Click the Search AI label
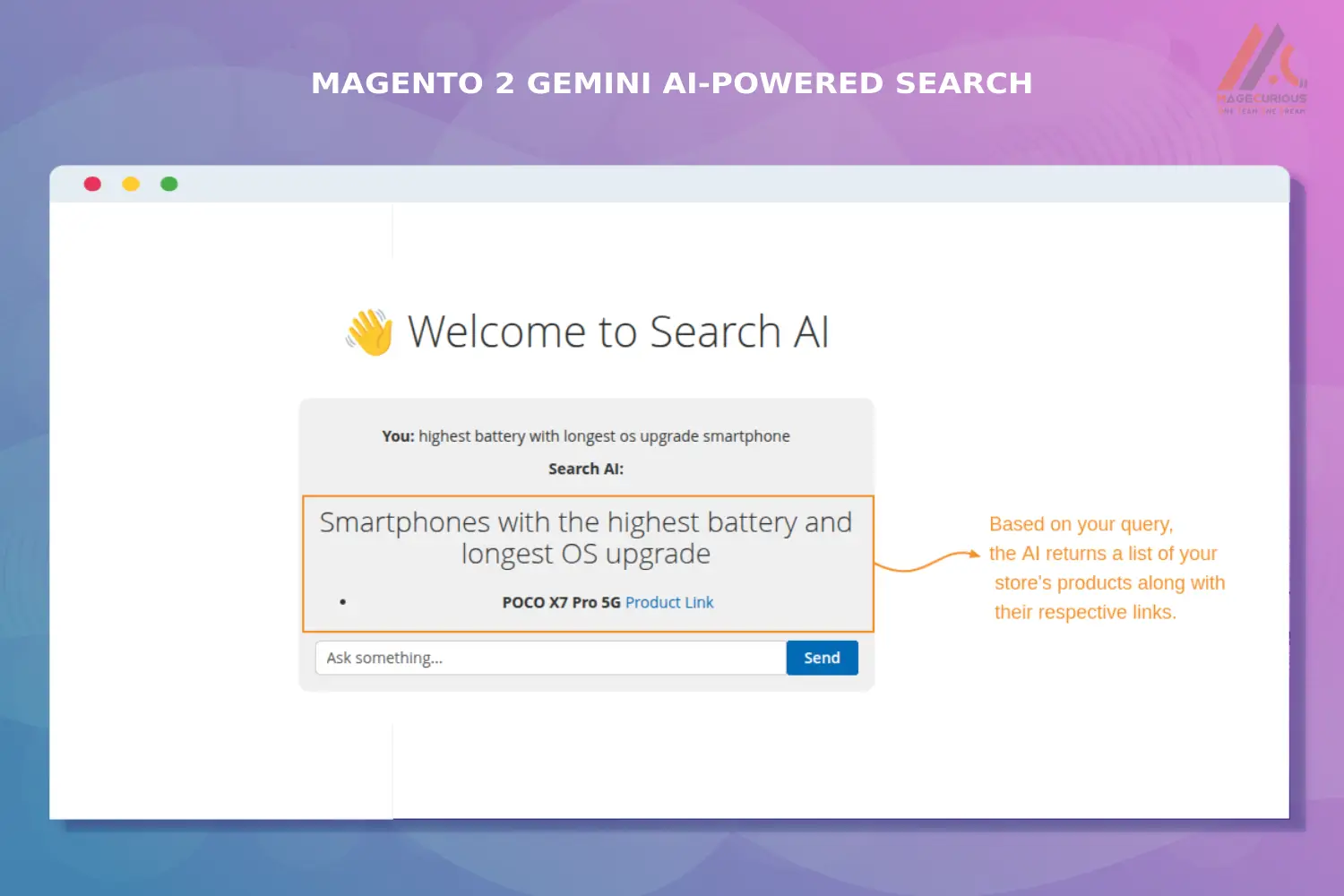The image size is (1344, 896). click(586, 469)
